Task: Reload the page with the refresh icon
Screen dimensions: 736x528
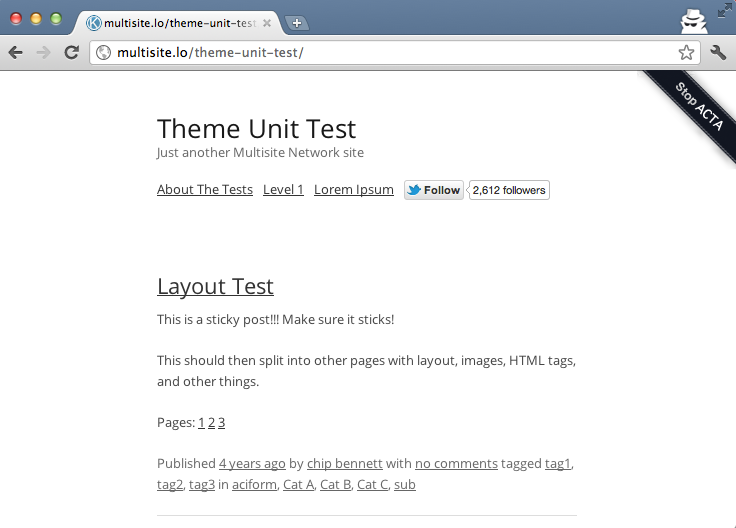Action: click(x=71, y=52)
